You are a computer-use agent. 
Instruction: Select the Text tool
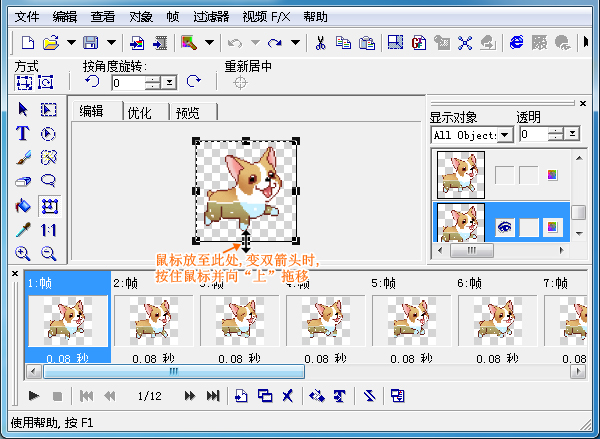tap(23, 133)
